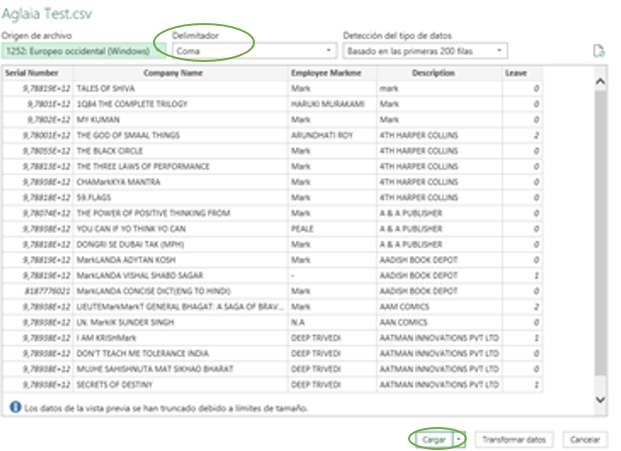Click the blue info icon beside truncation message
Image resolution: width=621 pixels, height=451 pixels.
pos(15,407)
